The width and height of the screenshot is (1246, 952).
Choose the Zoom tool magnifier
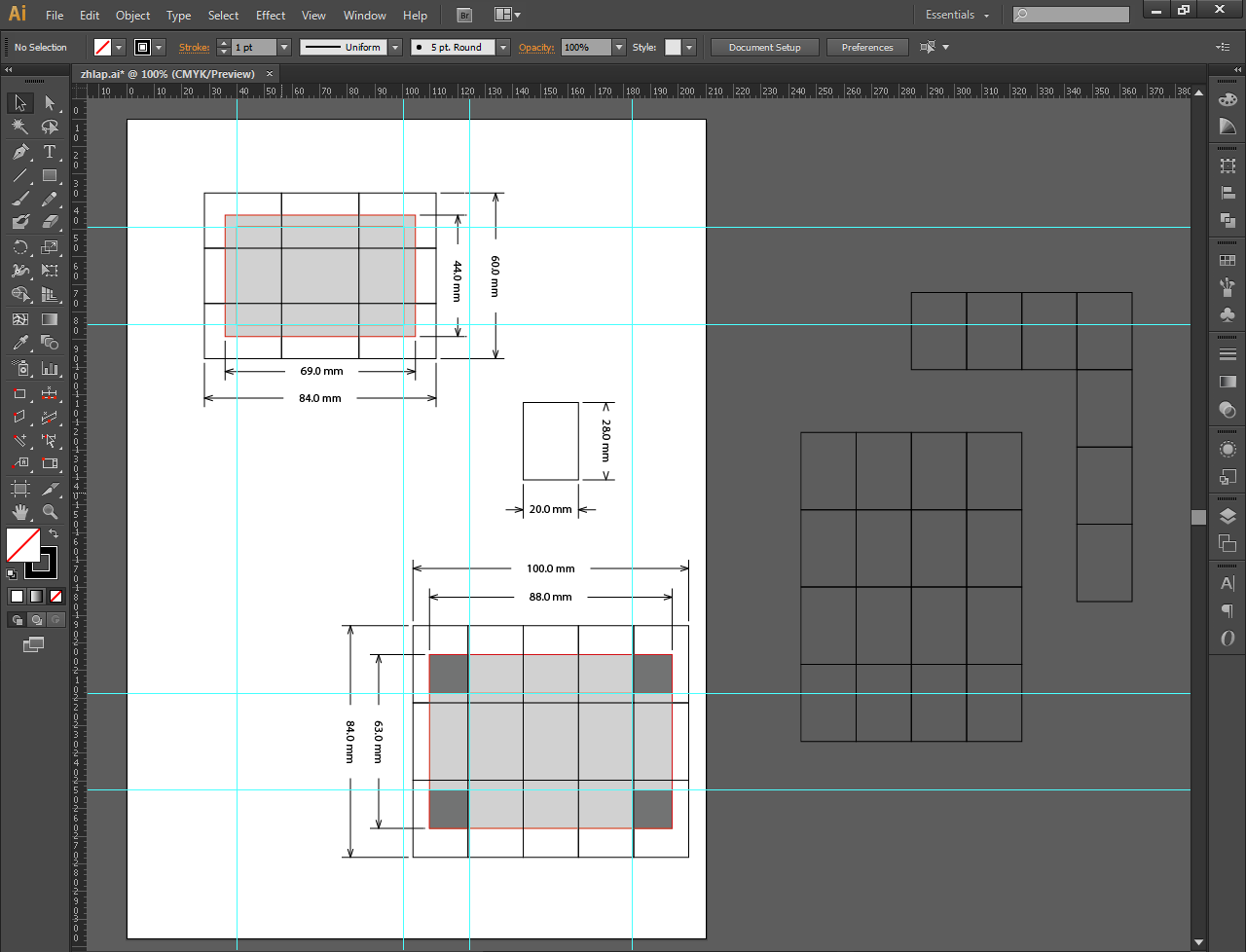[50, 512]
